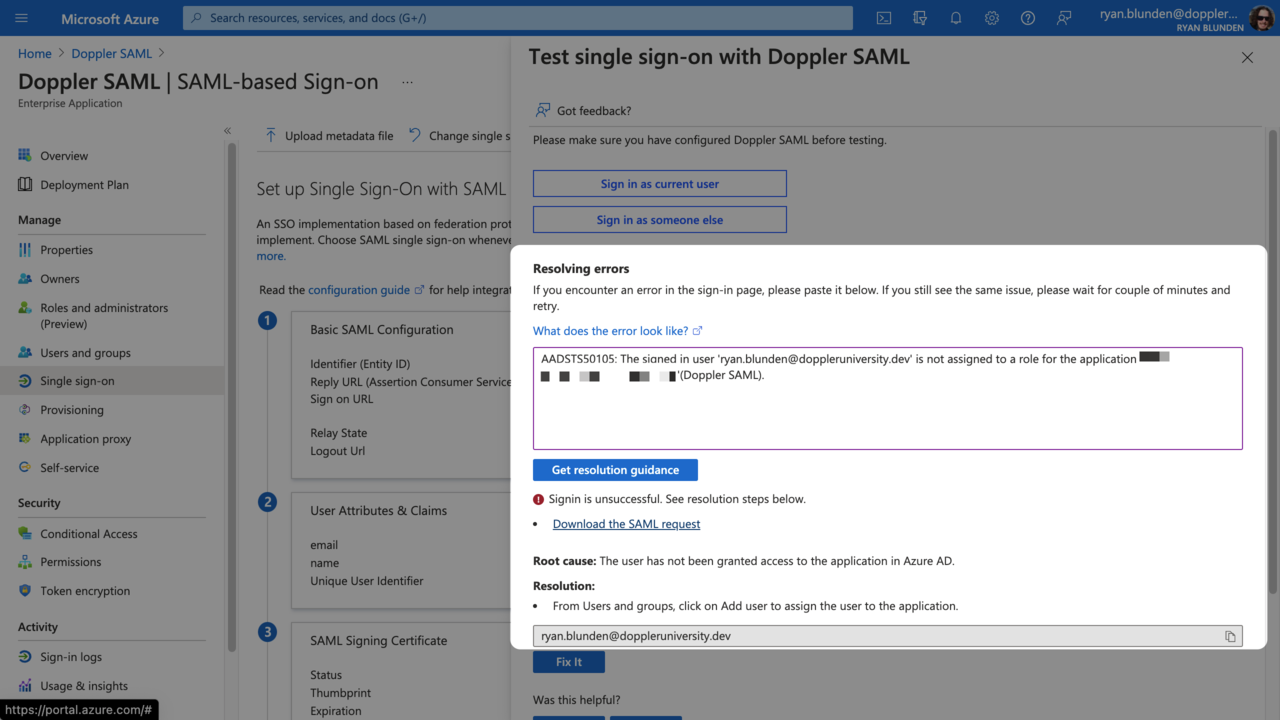Go to Home breadcrumb
This screenshot has height=720, width=1280.
click(x=35, y=54)
